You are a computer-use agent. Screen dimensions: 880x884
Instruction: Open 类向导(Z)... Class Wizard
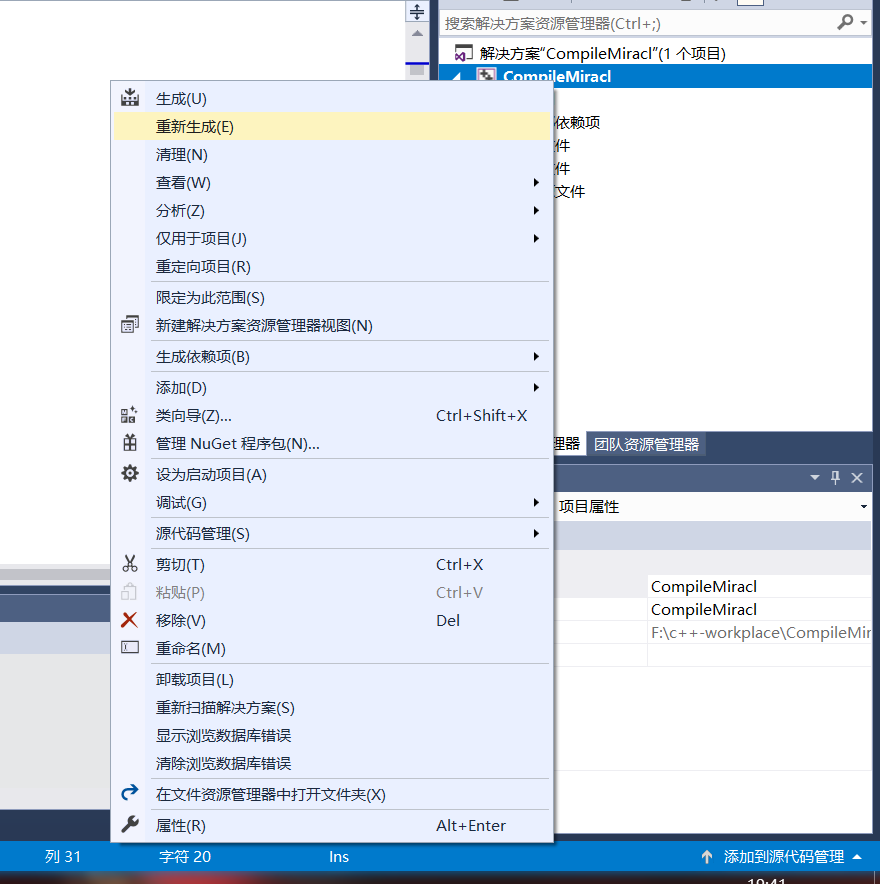coord(331,416)
